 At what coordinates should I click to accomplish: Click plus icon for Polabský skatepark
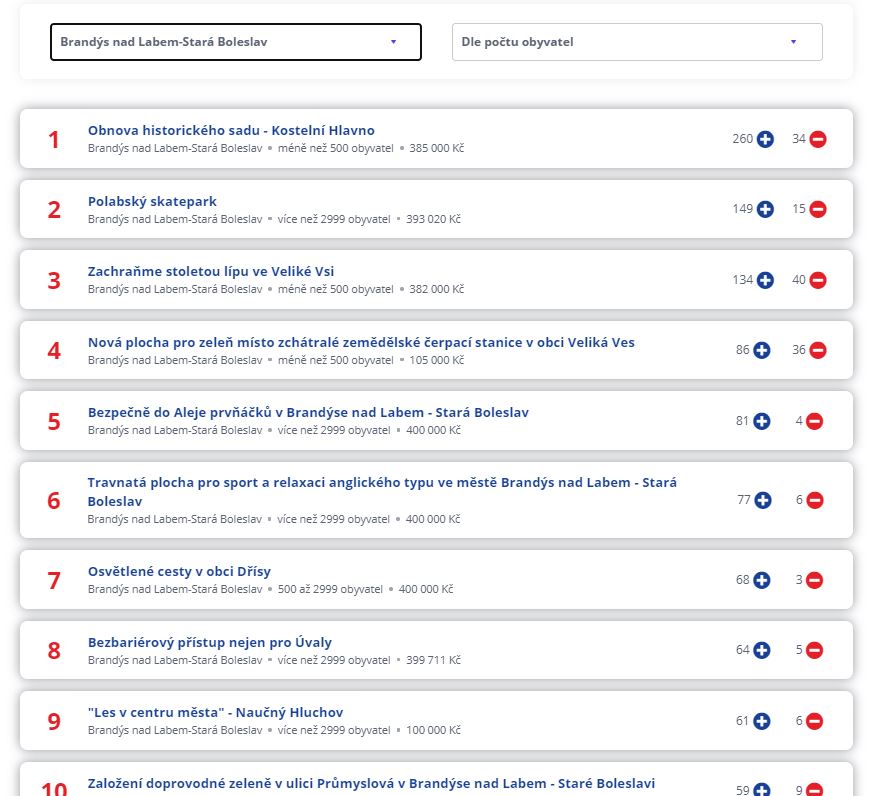[x=765, y=209]
